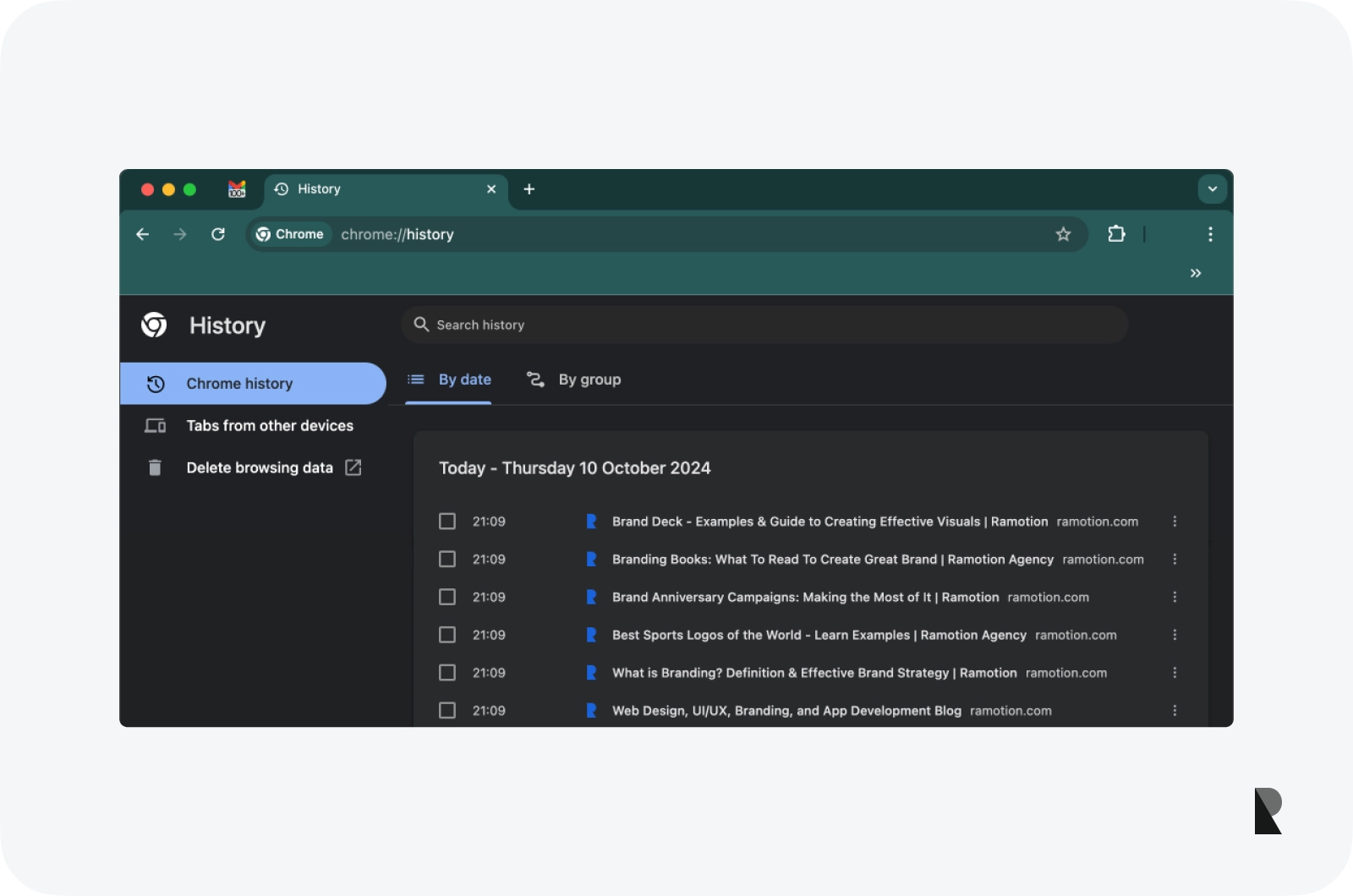Tick the checkbox for the Brand Deck entry
Viewport: 1353px width, 896px height.
point(447,522)
